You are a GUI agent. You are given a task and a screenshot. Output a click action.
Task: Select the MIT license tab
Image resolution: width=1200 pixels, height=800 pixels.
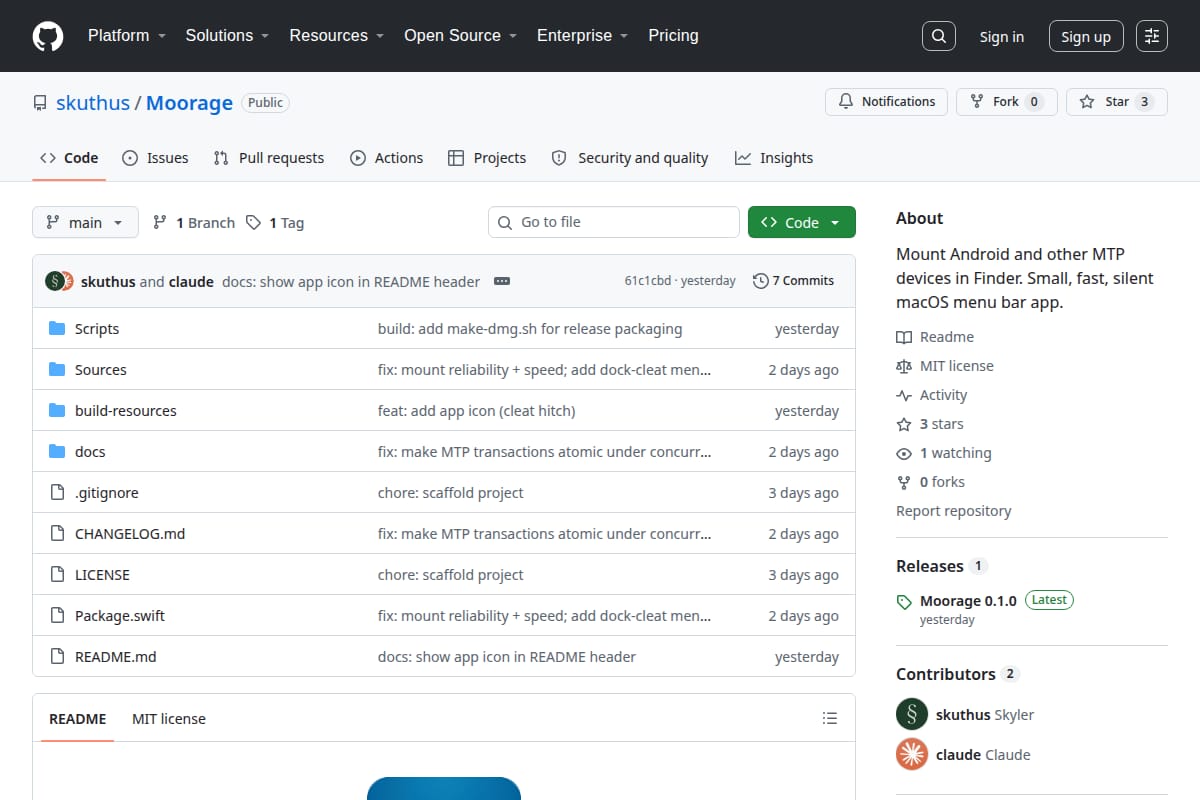click(169, 718)
